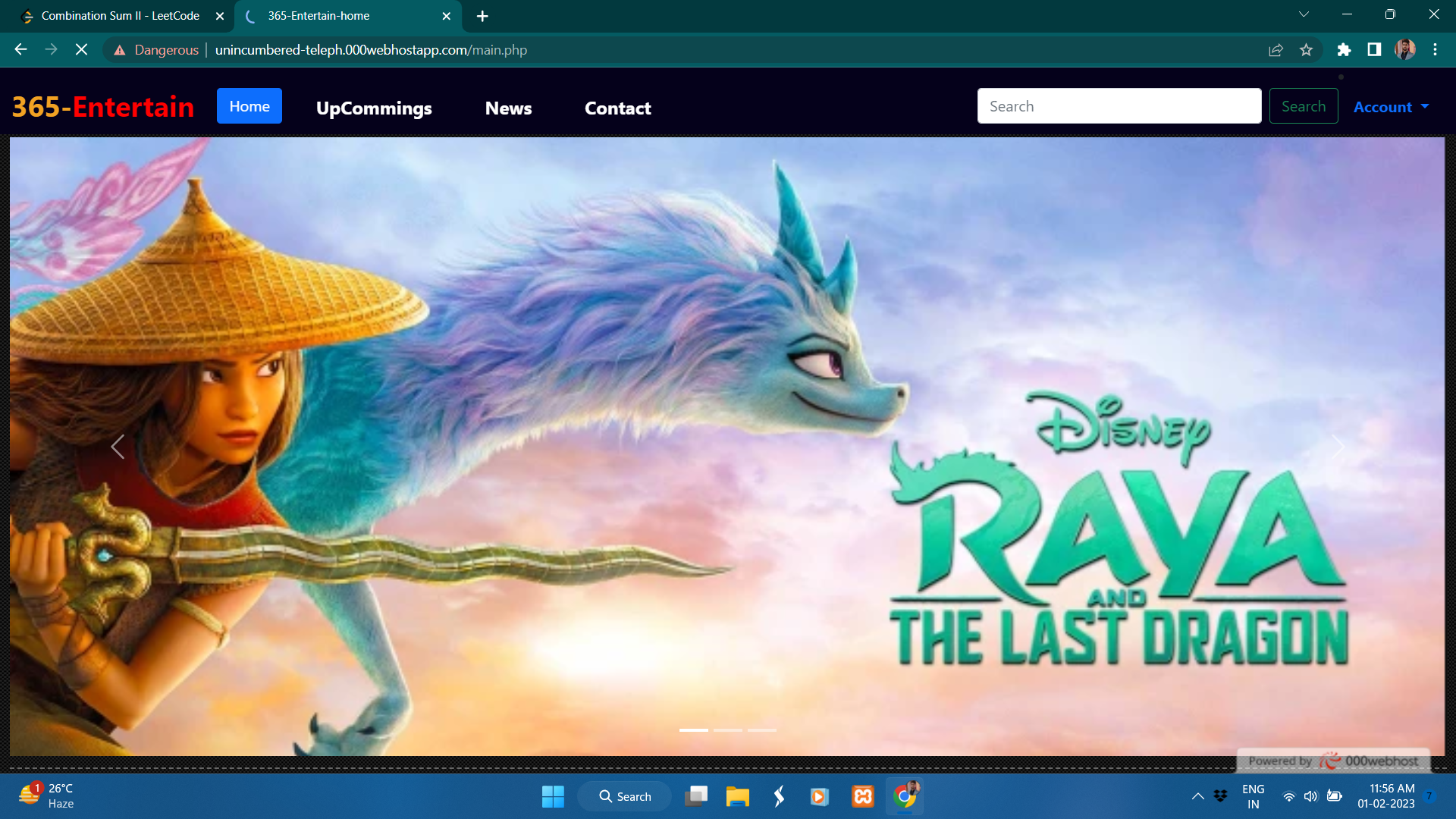
Task: Click the Windows Start button
Action: point(553,796)
